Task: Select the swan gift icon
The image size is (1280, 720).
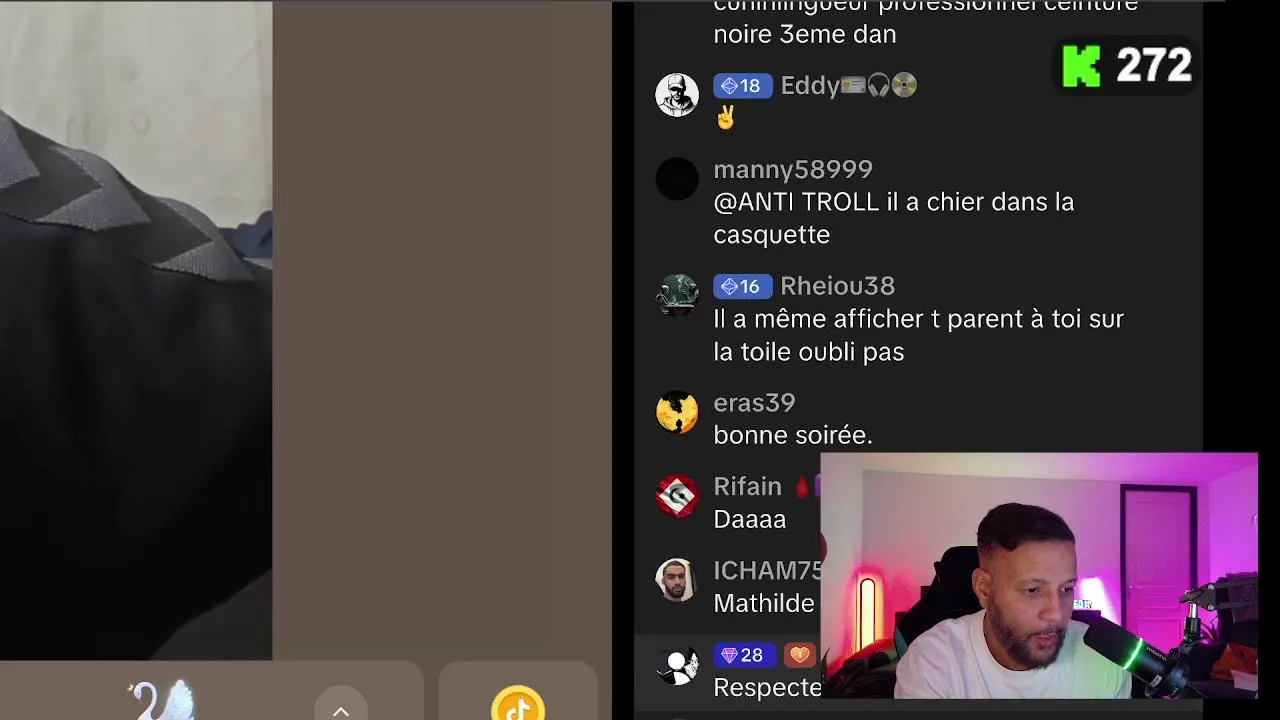Action: pos(160,700)
